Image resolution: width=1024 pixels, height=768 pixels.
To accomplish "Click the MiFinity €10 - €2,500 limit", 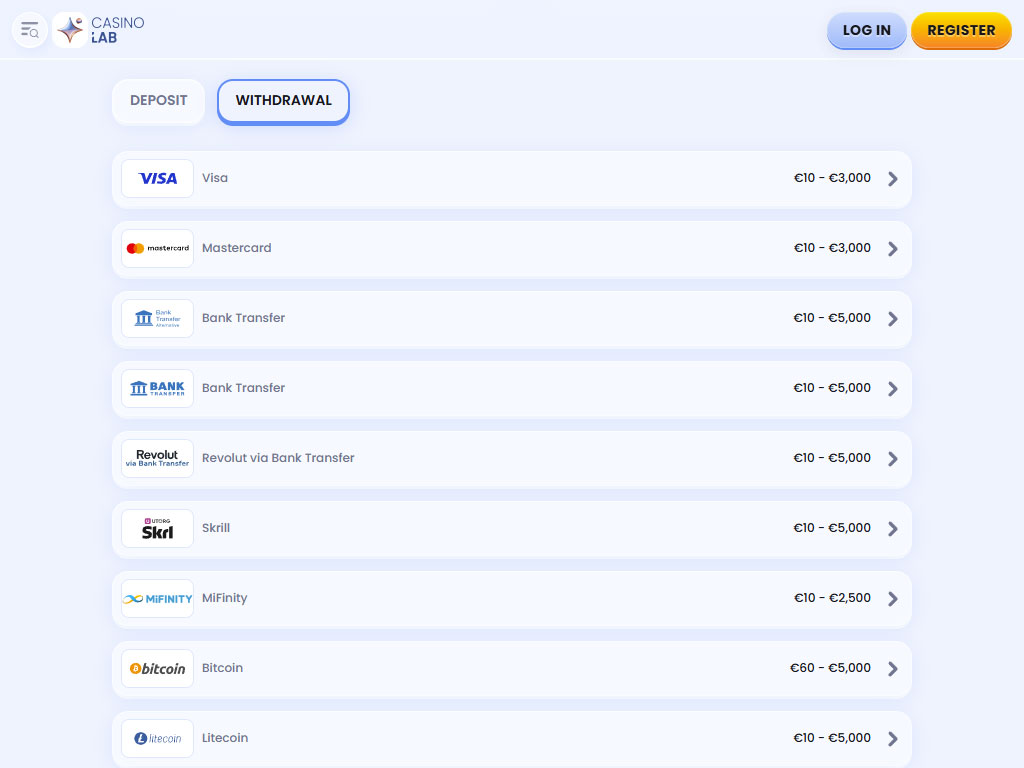I will click(x=832, y=598).
